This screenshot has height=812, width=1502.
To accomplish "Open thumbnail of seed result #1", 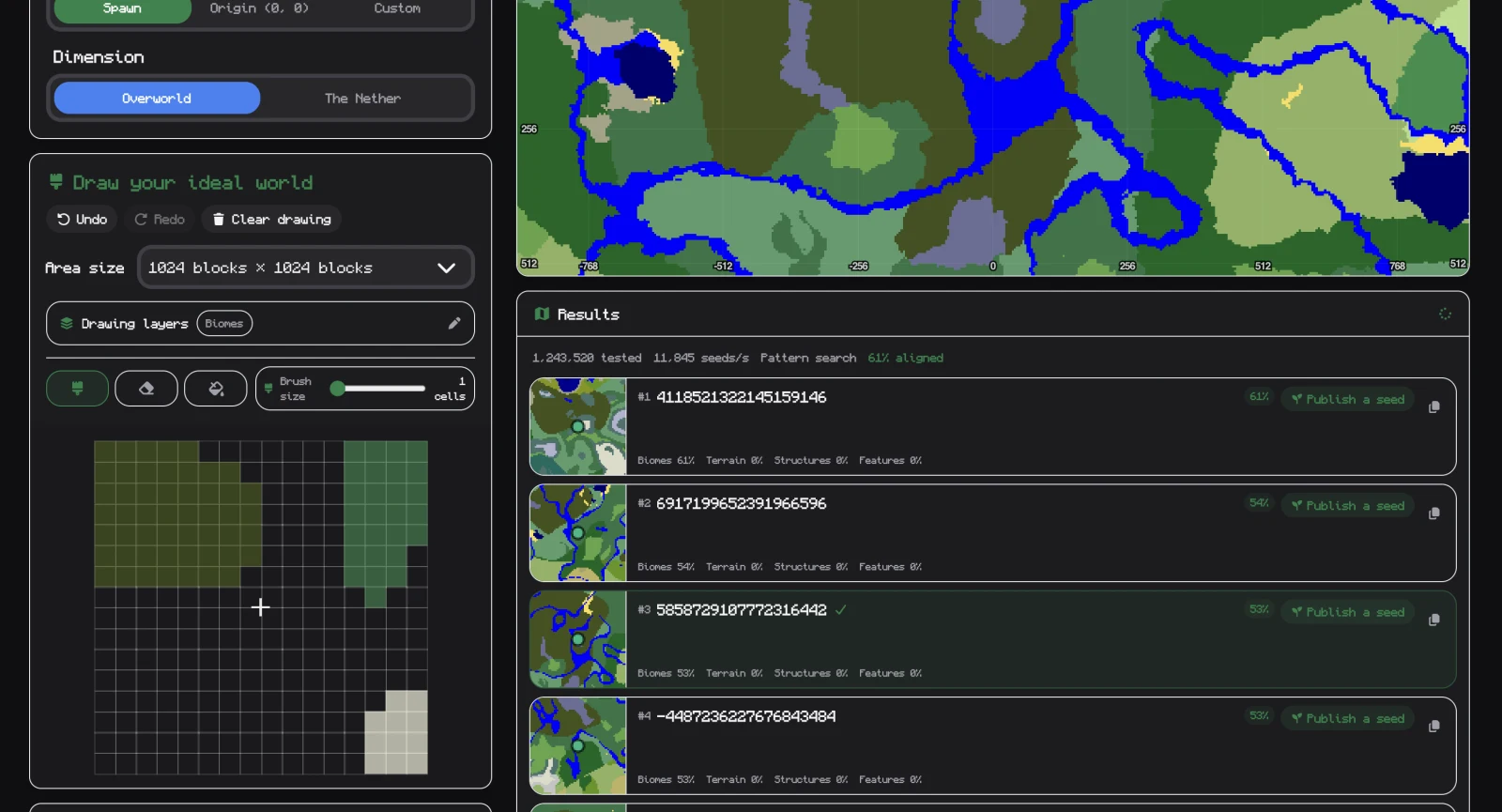I will coord(578,426).
